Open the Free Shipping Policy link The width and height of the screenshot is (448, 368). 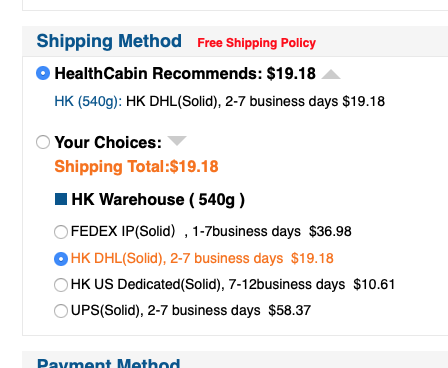point(256,43)
